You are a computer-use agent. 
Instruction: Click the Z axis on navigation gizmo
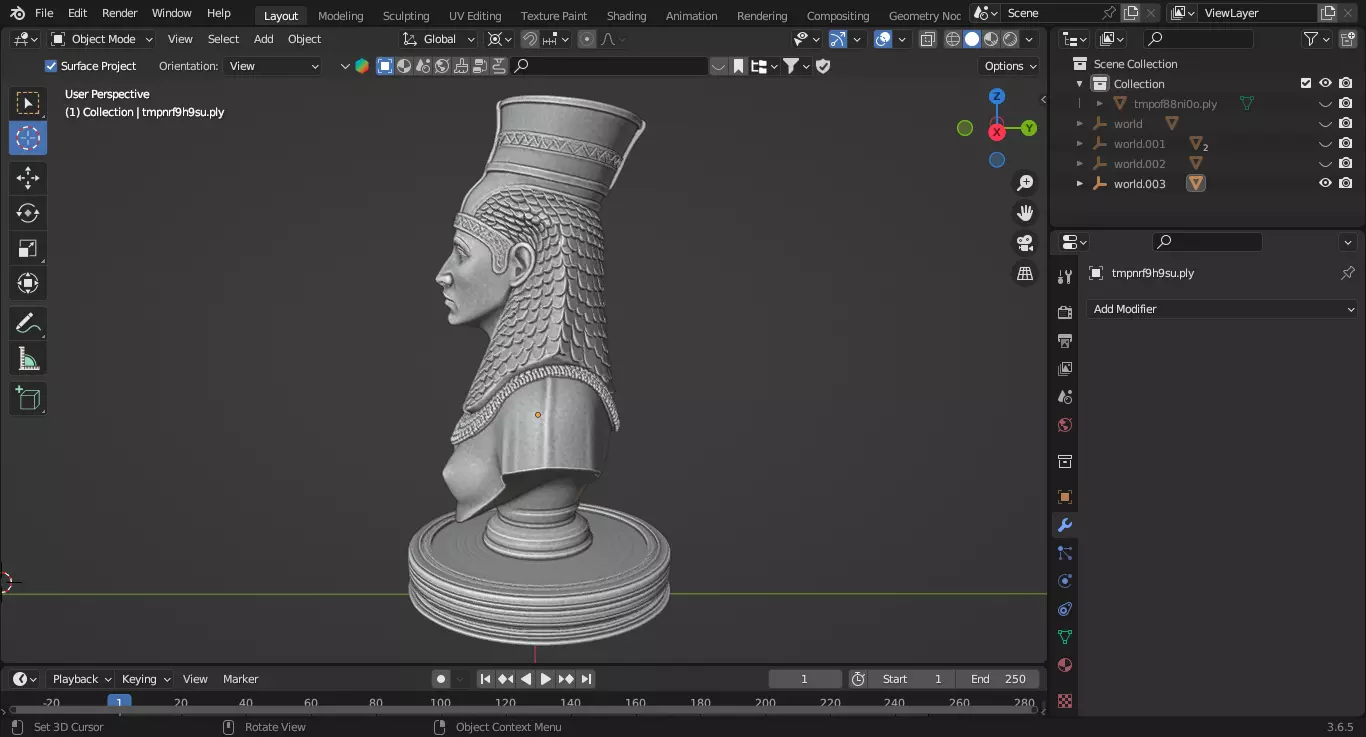click(997, 96)
